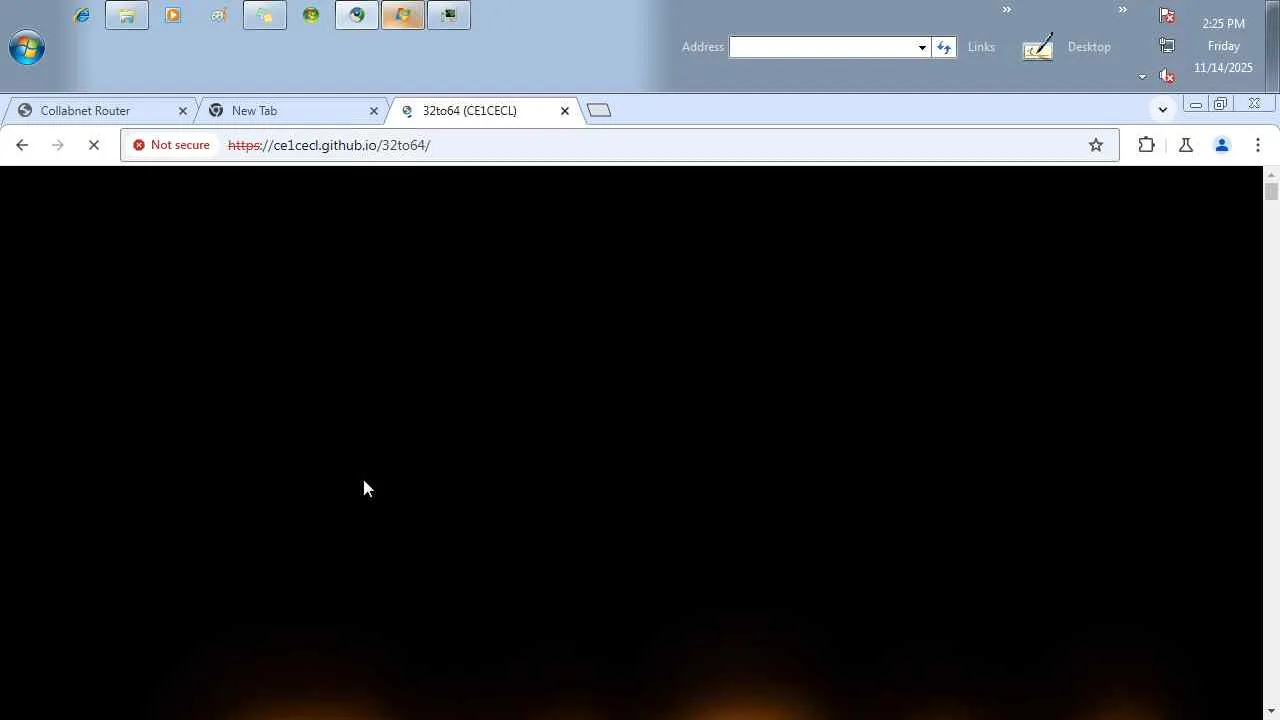Expand the Desktop toolbar chevron

pos(1122,10)
